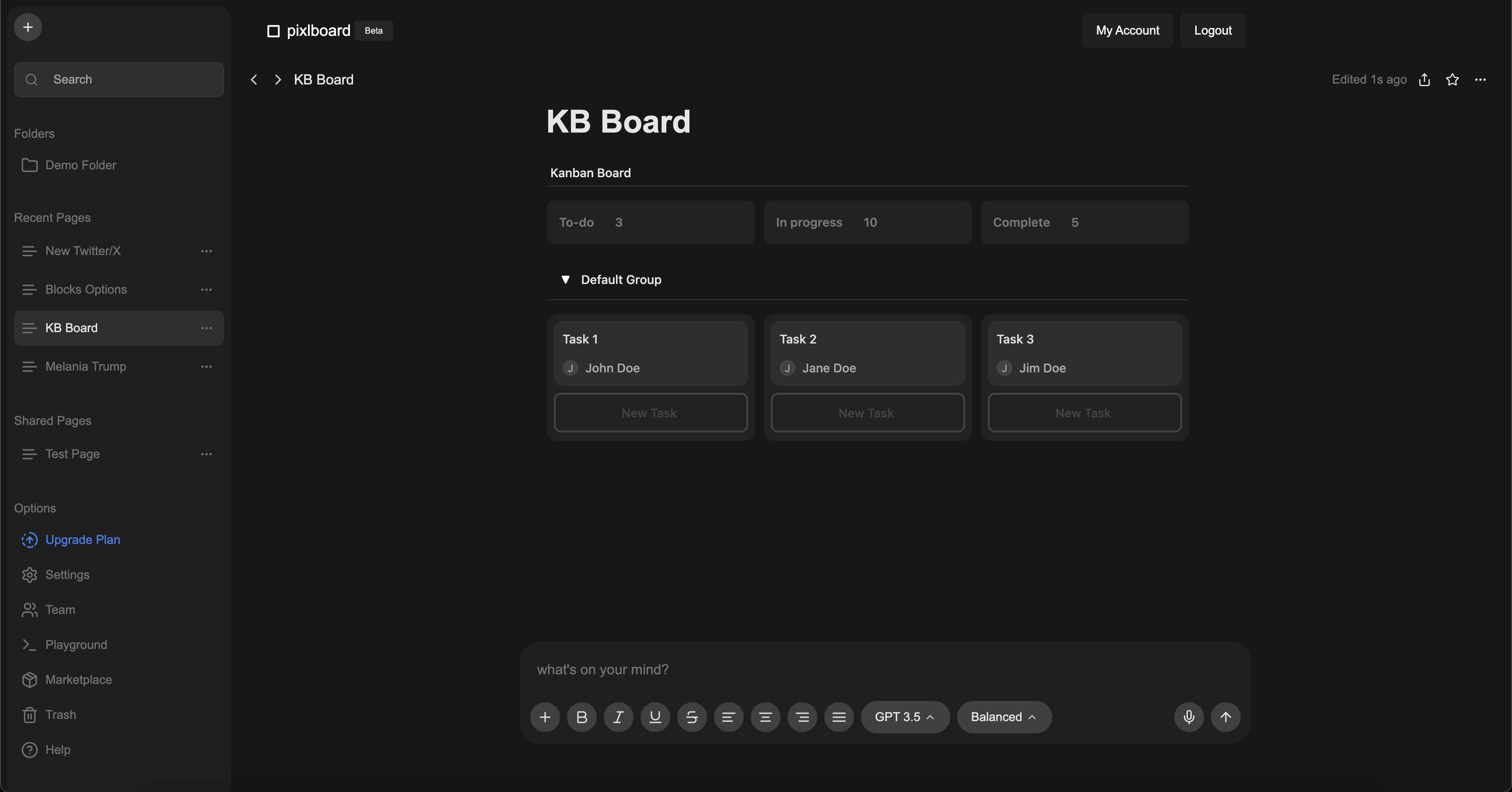
Task: Select center text alignment
Action: point(765,717)
